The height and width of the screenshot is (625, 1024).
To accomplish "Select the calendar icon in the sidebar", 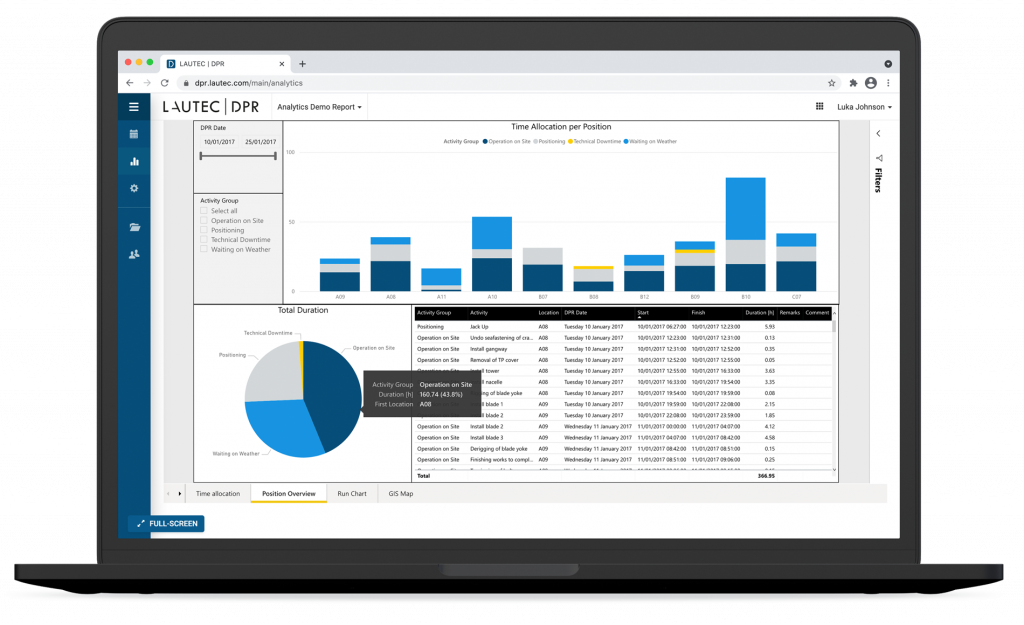I will tap(133, 134).
